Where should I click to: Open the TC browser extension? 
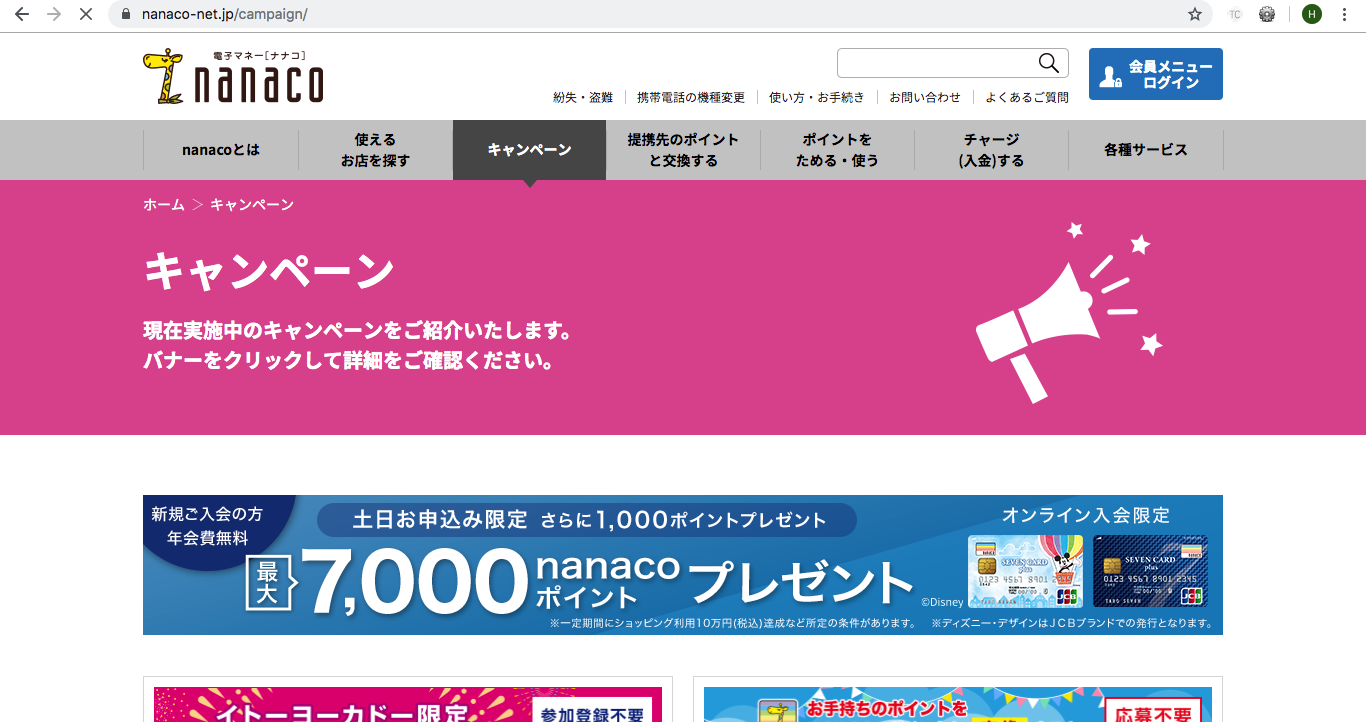(1235, 14)
